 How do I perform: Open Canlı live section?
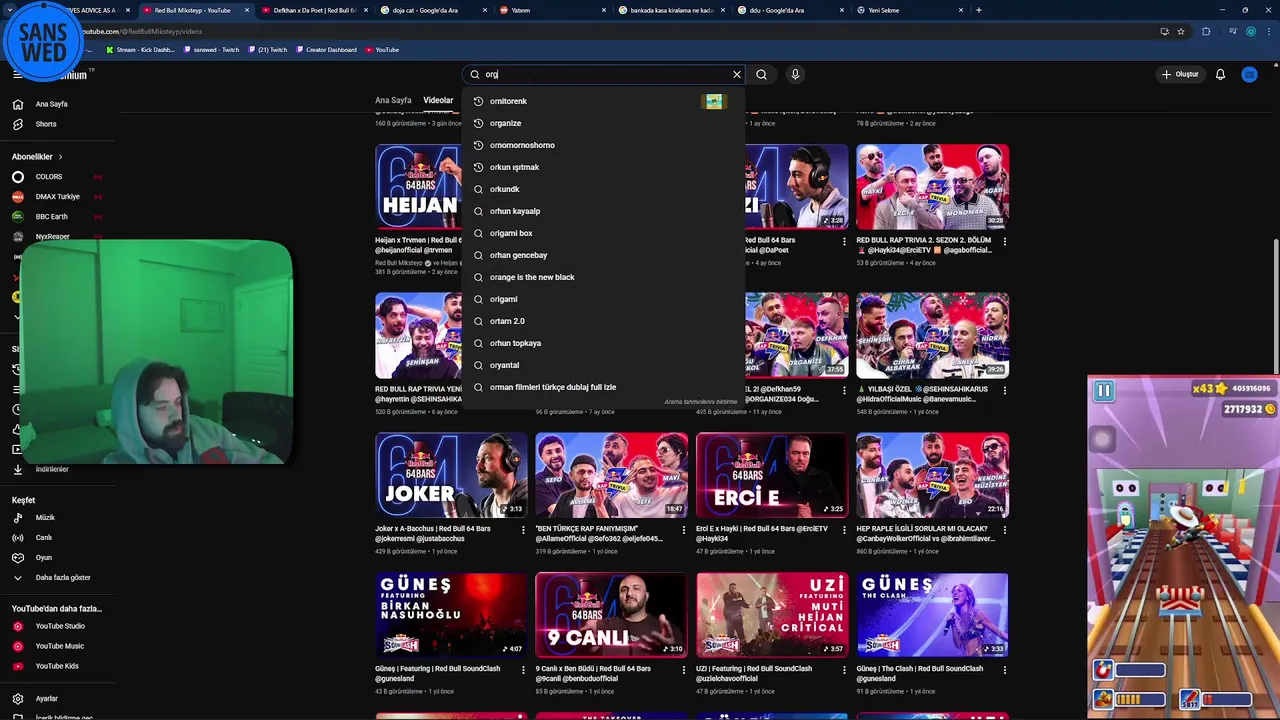click(43, 538)
